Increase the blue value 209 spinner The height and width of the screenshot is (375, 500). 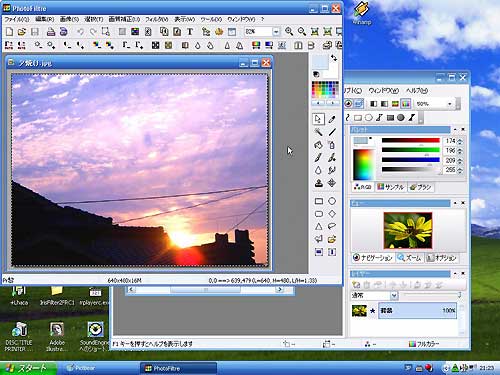pyautogui.click(x=460, y=159)
